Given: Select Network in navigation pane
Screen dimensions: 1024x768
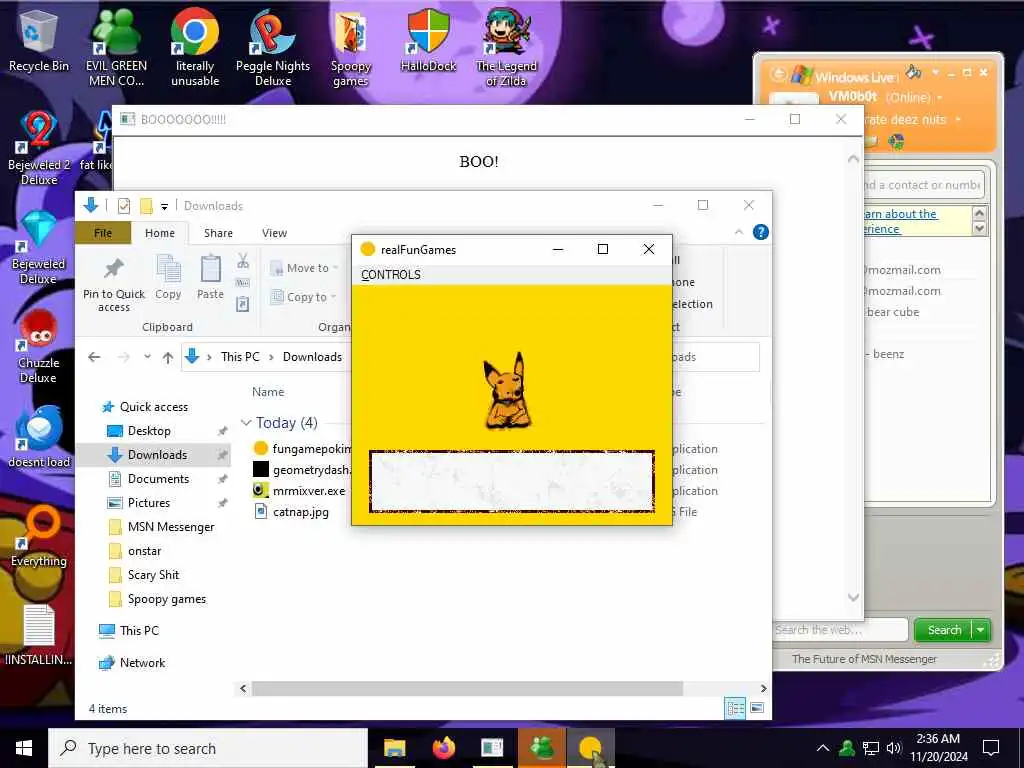Looking at the screenshot, I should [142, 663].
